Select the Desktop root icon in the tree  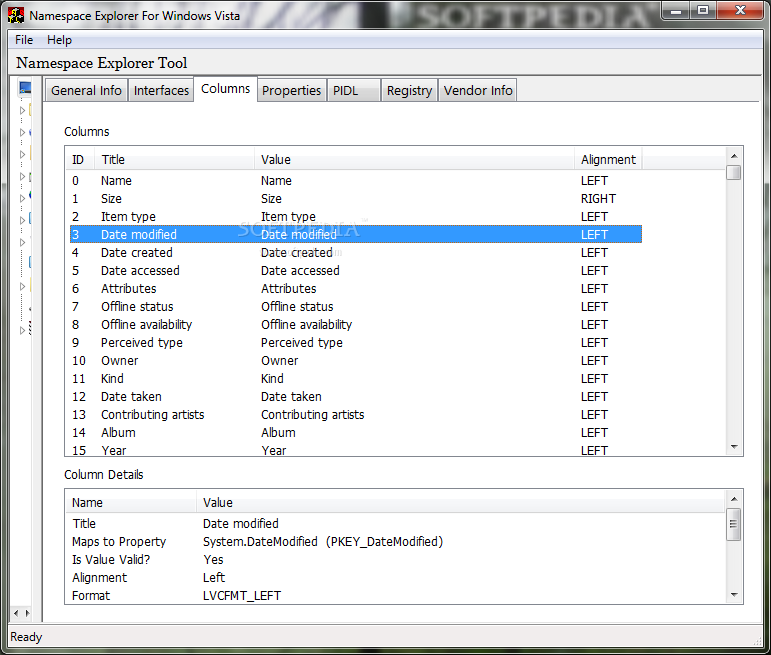pos(25,88)
